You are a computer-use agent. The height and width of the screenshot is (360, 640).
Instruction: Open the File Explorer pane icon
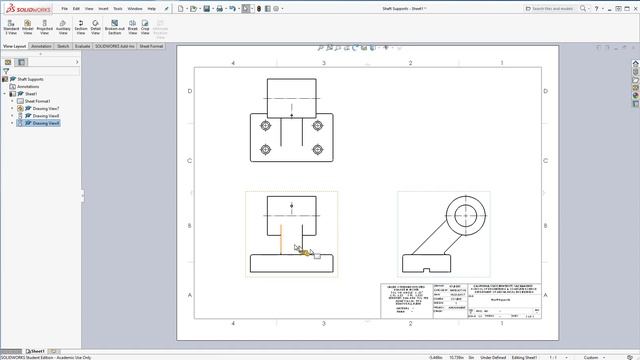click(636, 80)
